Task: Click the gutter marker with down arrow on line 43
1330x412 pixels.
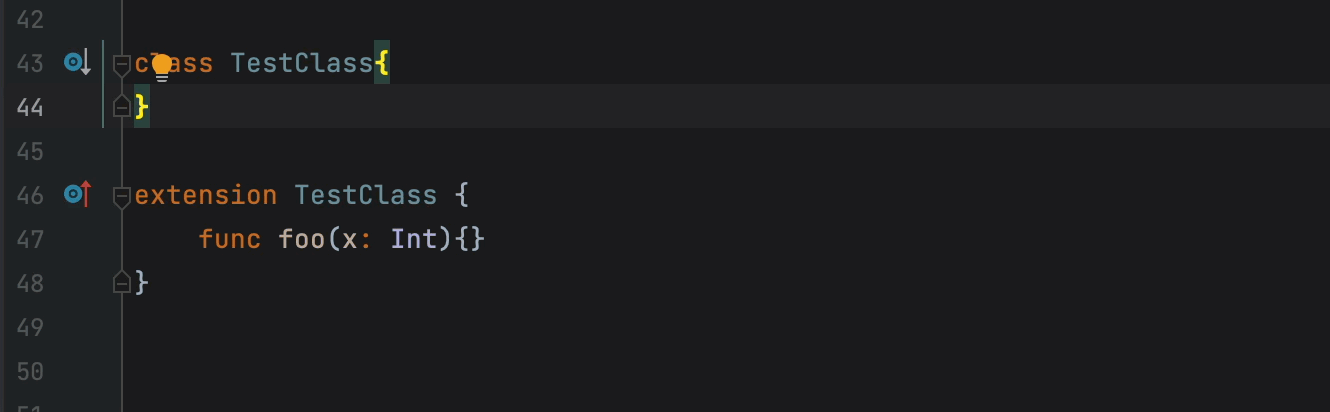Action: (78, 63)
